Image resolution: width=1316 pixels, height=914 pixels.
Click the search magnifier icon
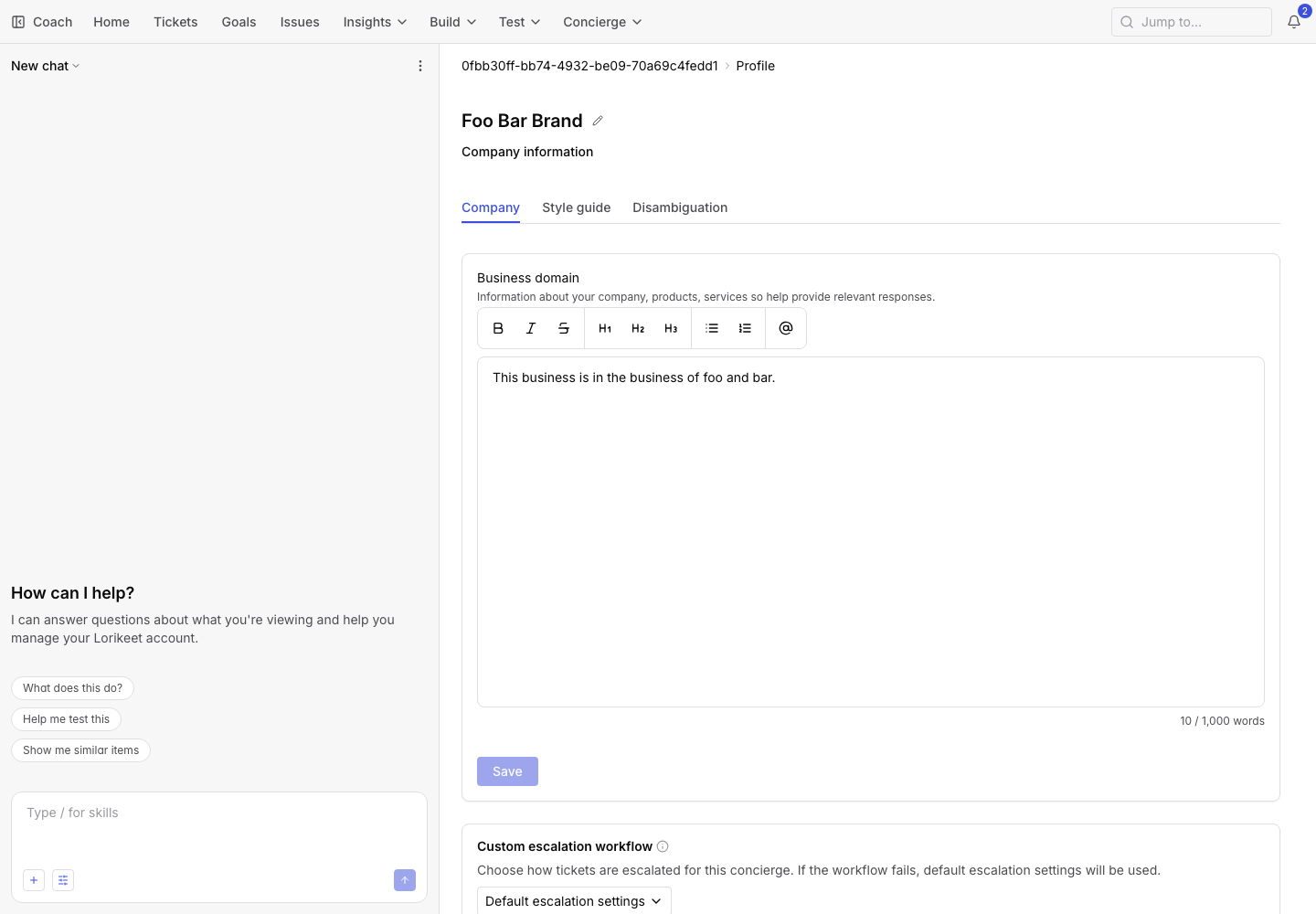pos(1127,22)
